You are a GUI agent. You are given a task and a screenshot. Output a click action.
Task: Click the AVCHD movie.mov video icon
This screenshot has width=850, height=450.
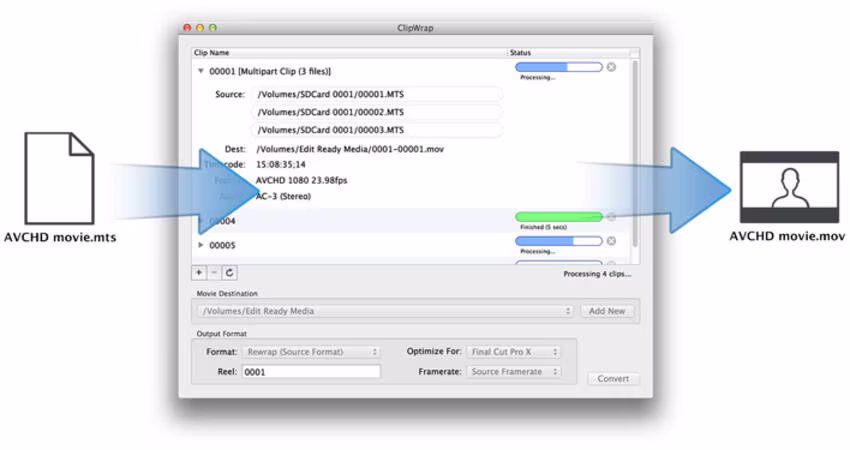click(789, 187)
